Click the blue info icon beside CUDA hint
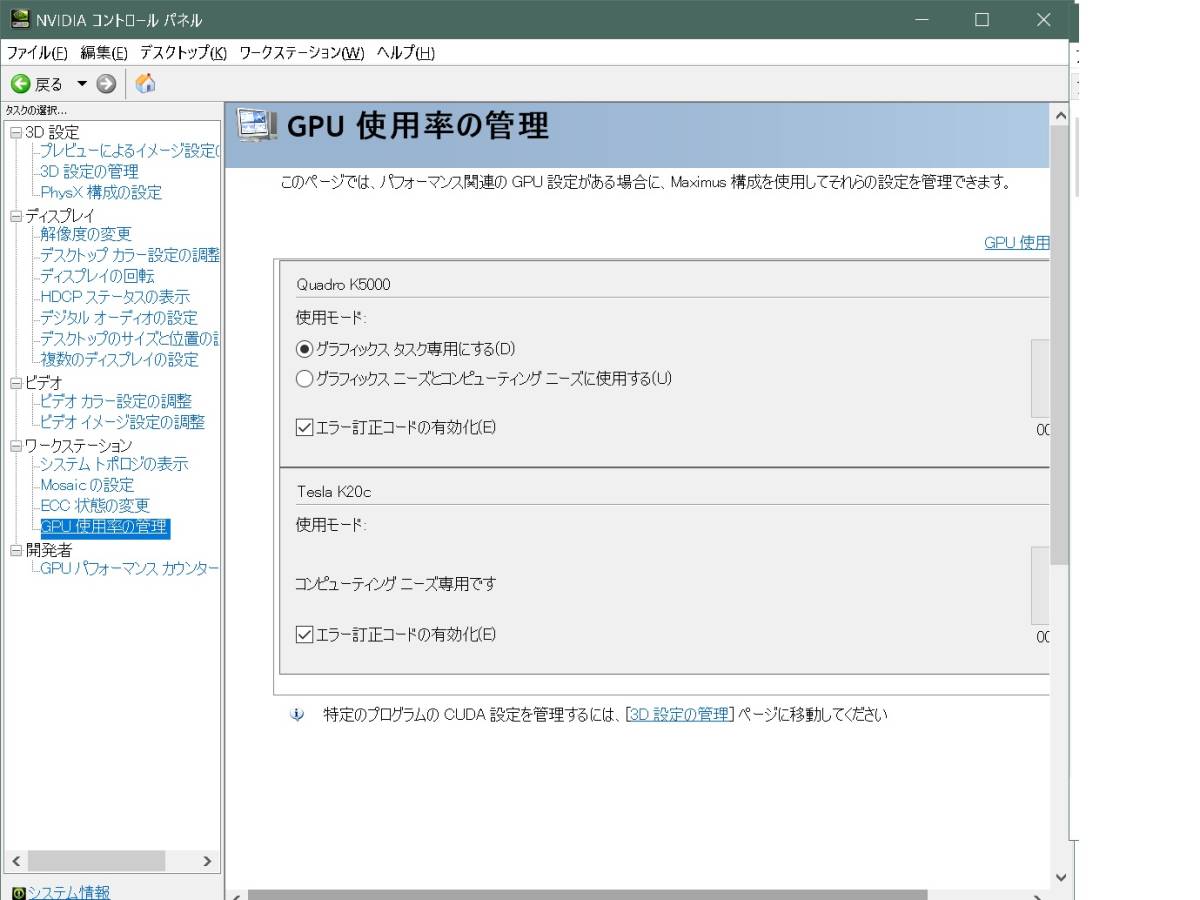The height and width of the screenshot is (900, 1200). [x=297, y=715]
